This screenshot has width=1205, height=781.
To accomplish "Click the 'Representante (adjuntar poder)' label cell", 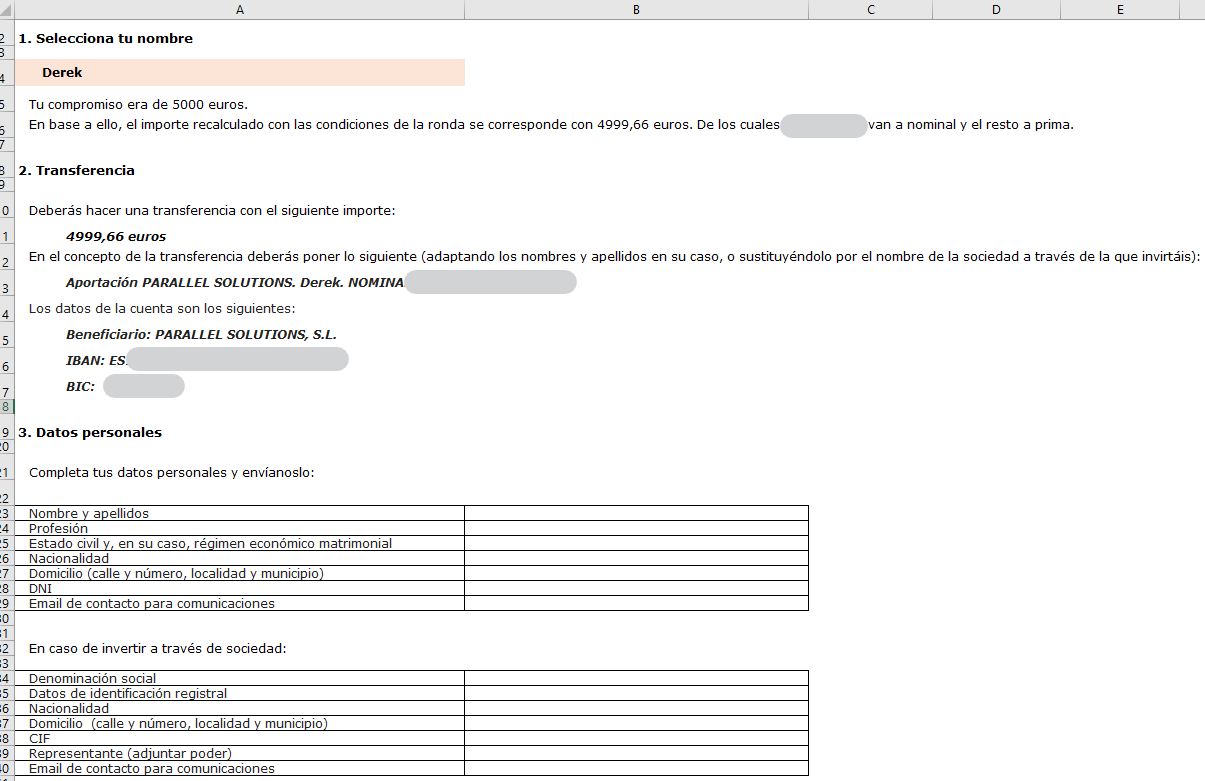I will (240, 753).
